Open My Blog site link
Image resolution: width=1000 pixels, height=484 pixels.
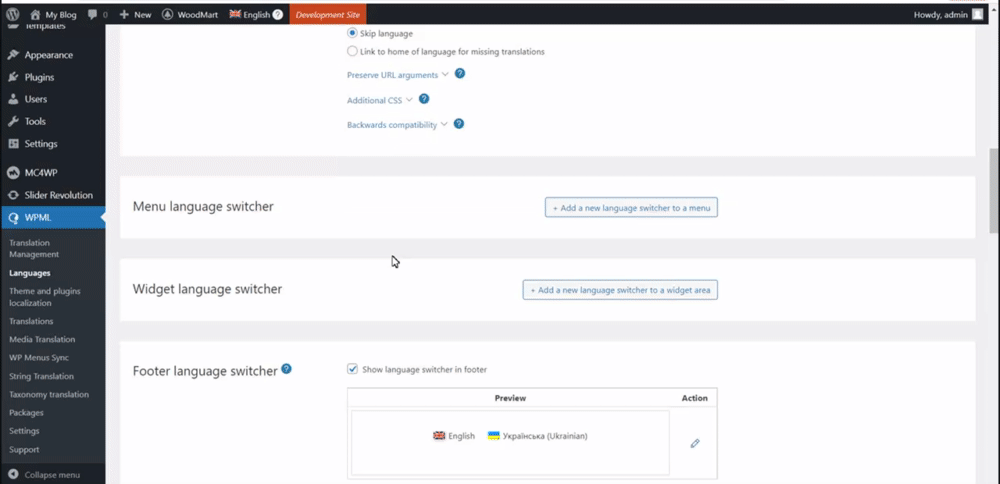52,14
